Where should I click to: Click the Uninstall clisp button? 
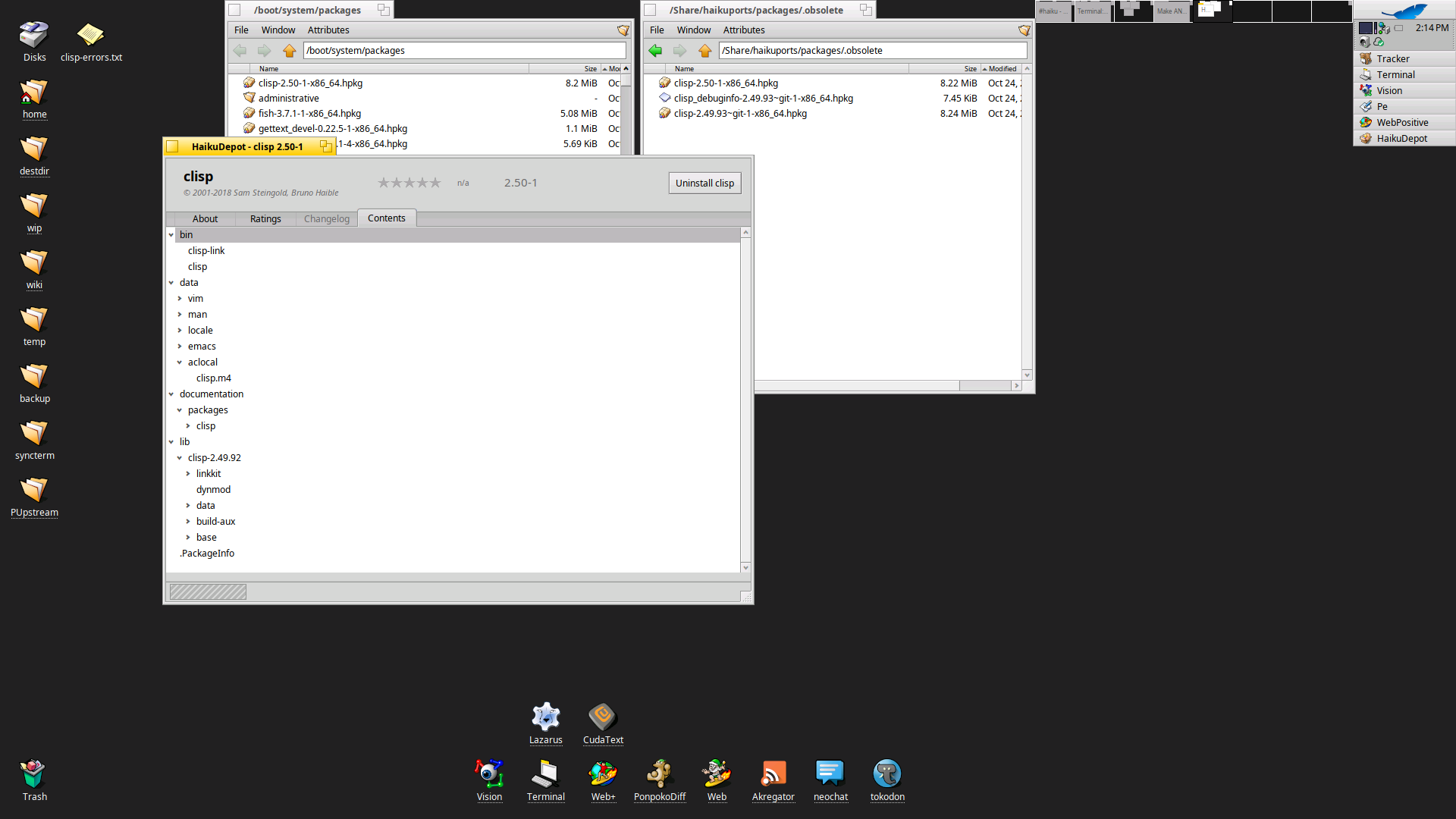704,184
